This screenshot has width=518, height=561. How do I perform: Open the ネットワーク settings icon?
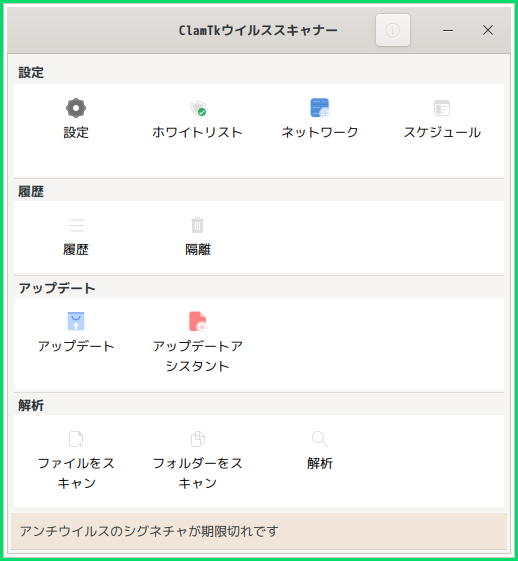tap(319, 108)
